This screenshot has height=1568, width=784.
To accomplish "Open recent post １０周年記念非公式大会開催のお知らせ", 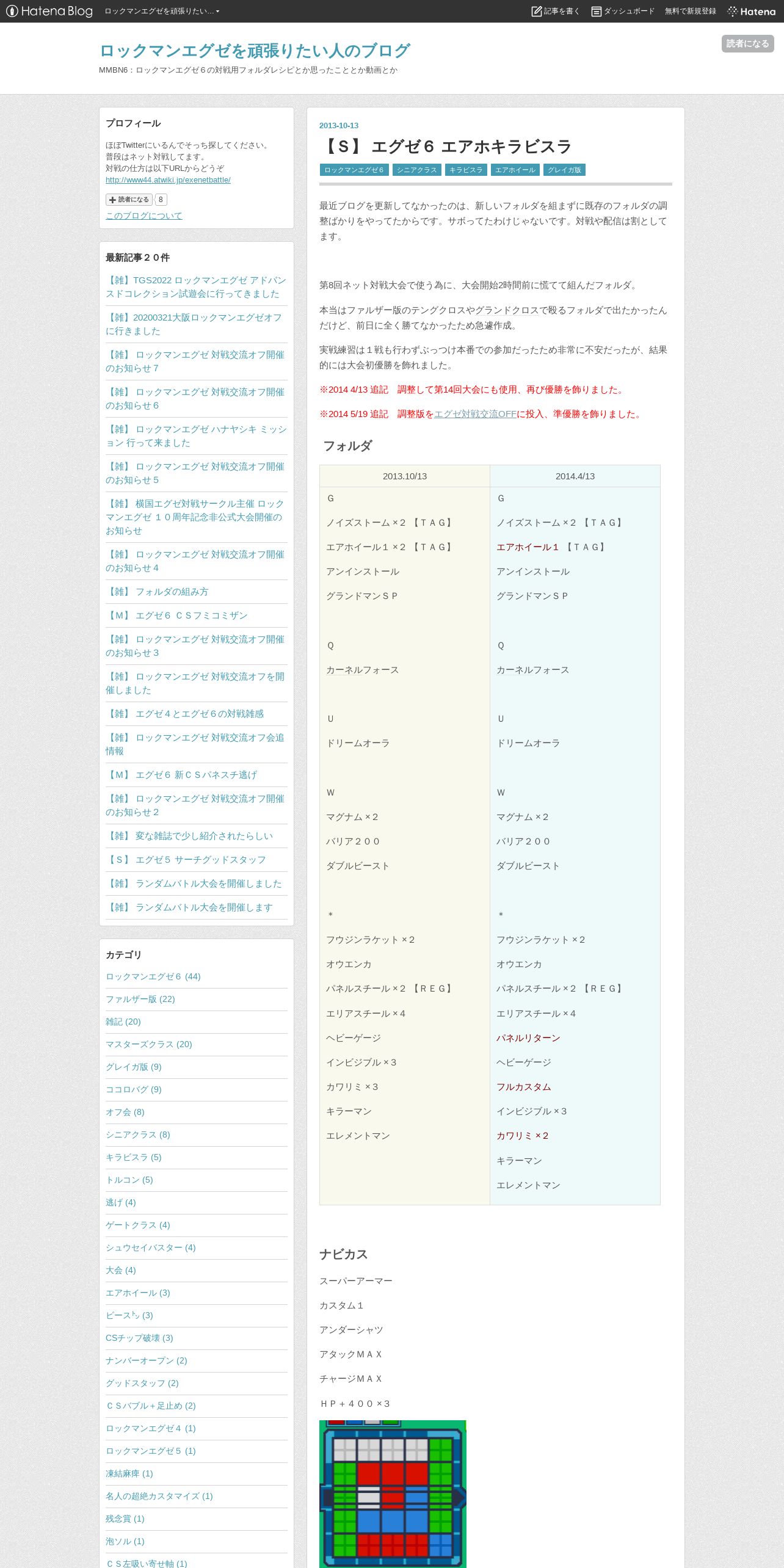I will tap(195, 517).
